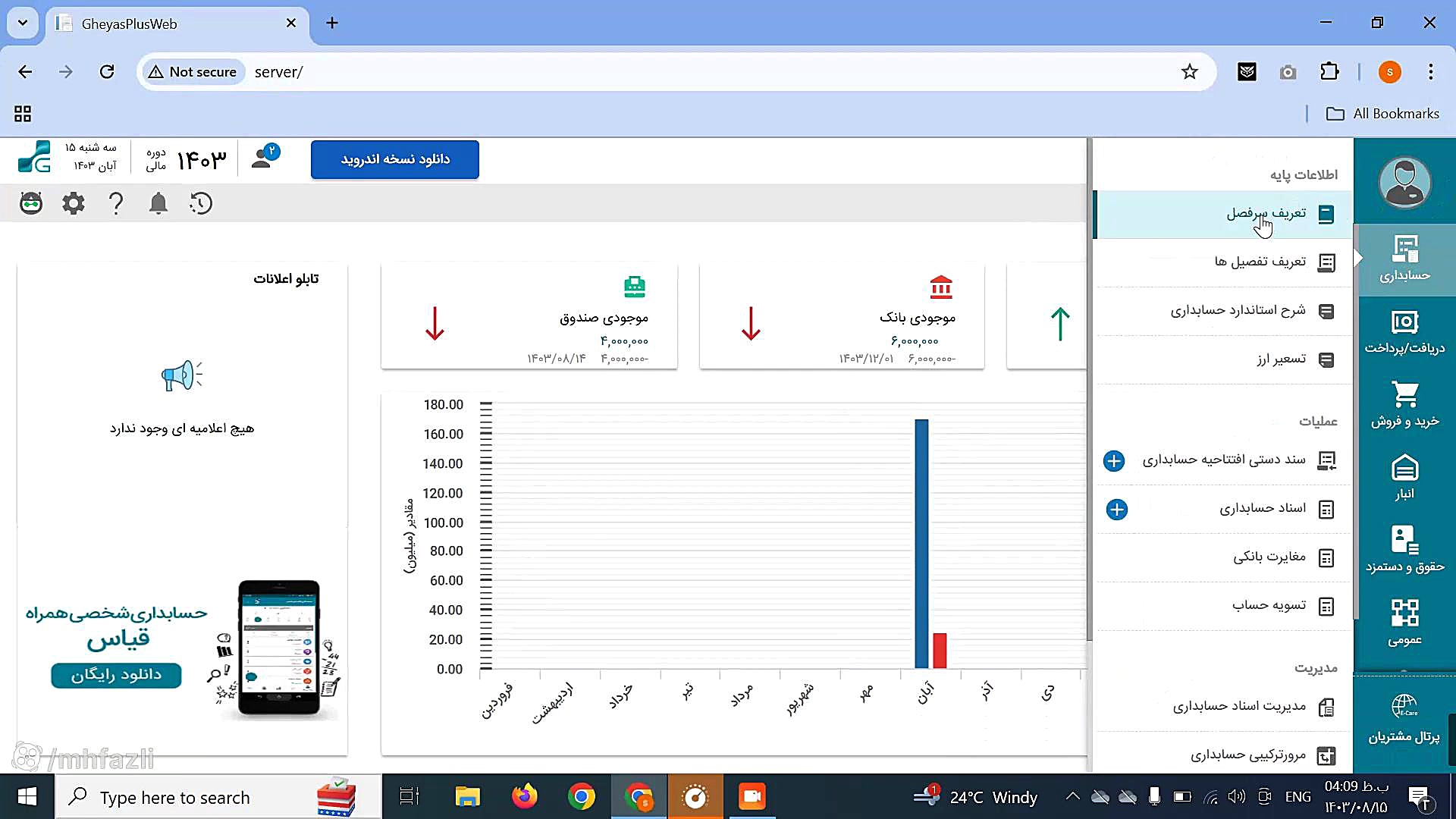
Task: Click the Gheyas logo at top left
Action: [35, 157]
